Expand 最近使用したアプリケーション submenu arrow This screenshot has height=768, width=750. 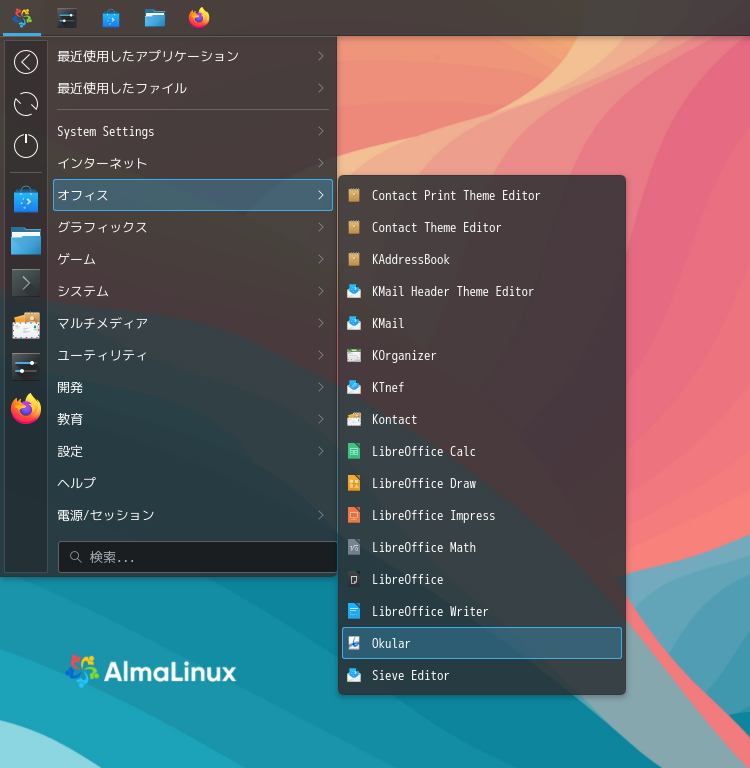321,56
